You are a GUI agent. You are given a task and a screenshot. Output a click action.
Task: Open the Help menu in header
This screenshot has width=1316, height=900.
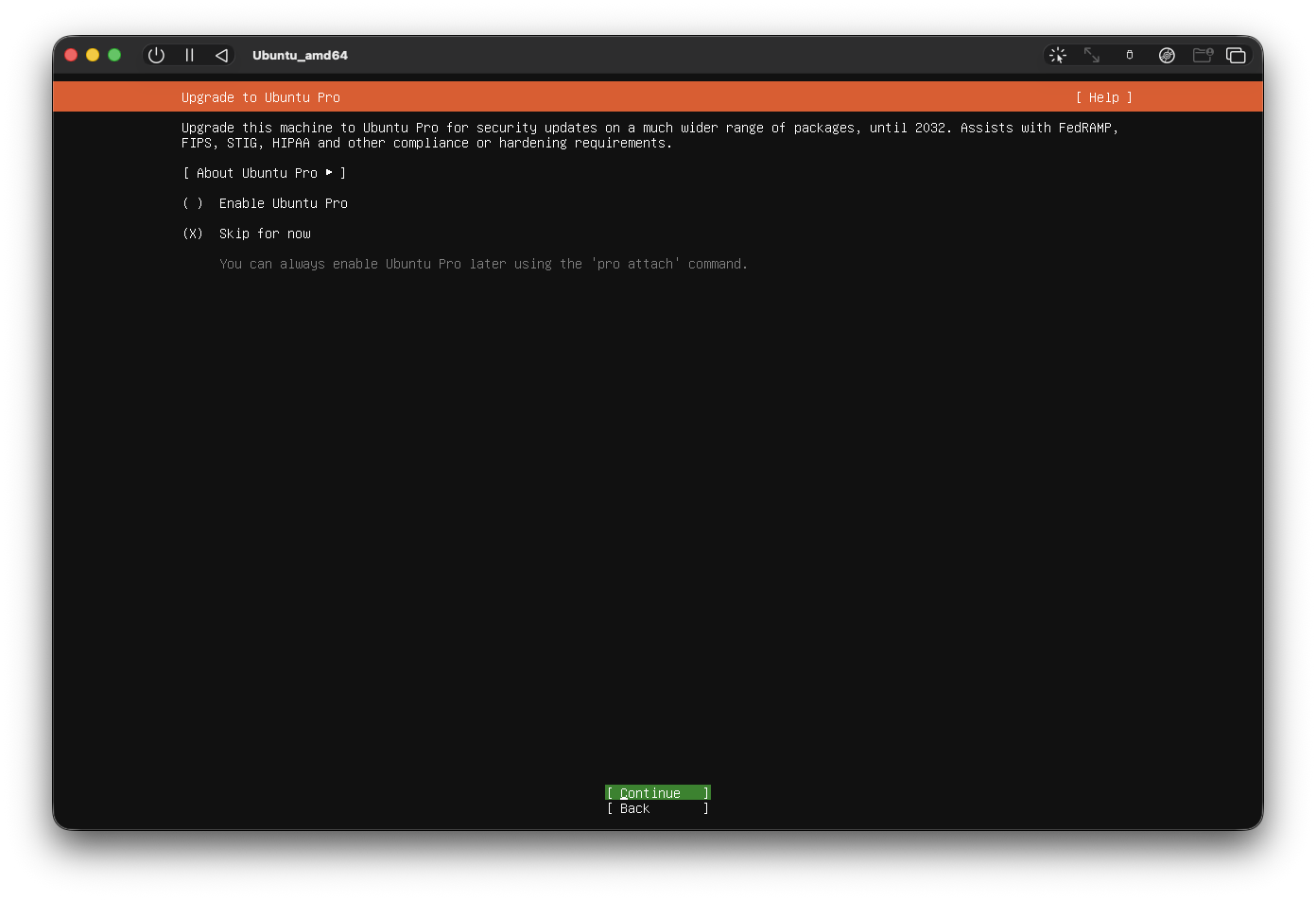[x=1103, y=97]
